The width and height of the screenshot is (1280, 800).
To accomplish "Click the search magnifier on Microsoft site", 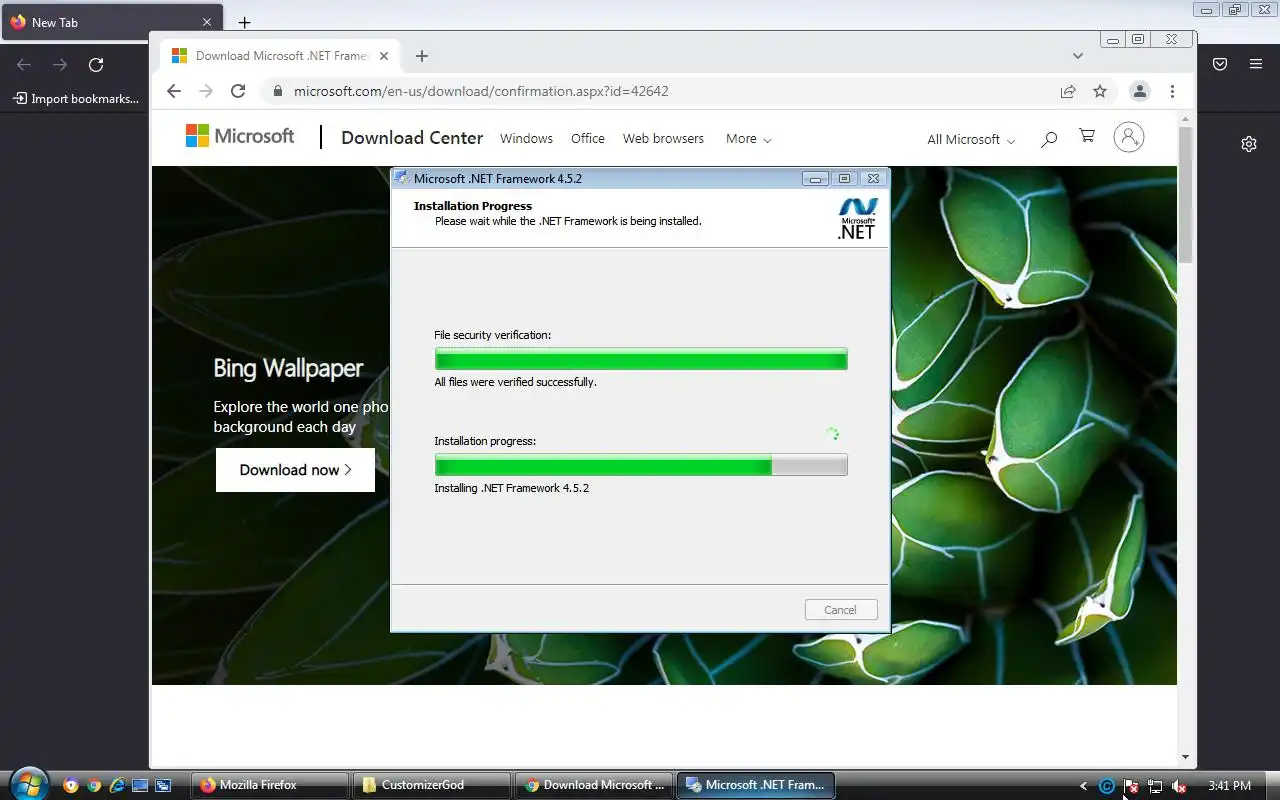I will [x=1048, y=139].
